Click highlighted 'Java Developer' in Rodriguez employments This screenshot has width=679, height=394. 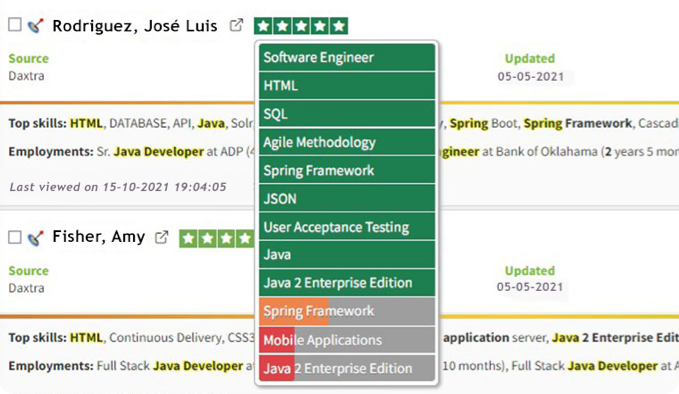point(158,152)
